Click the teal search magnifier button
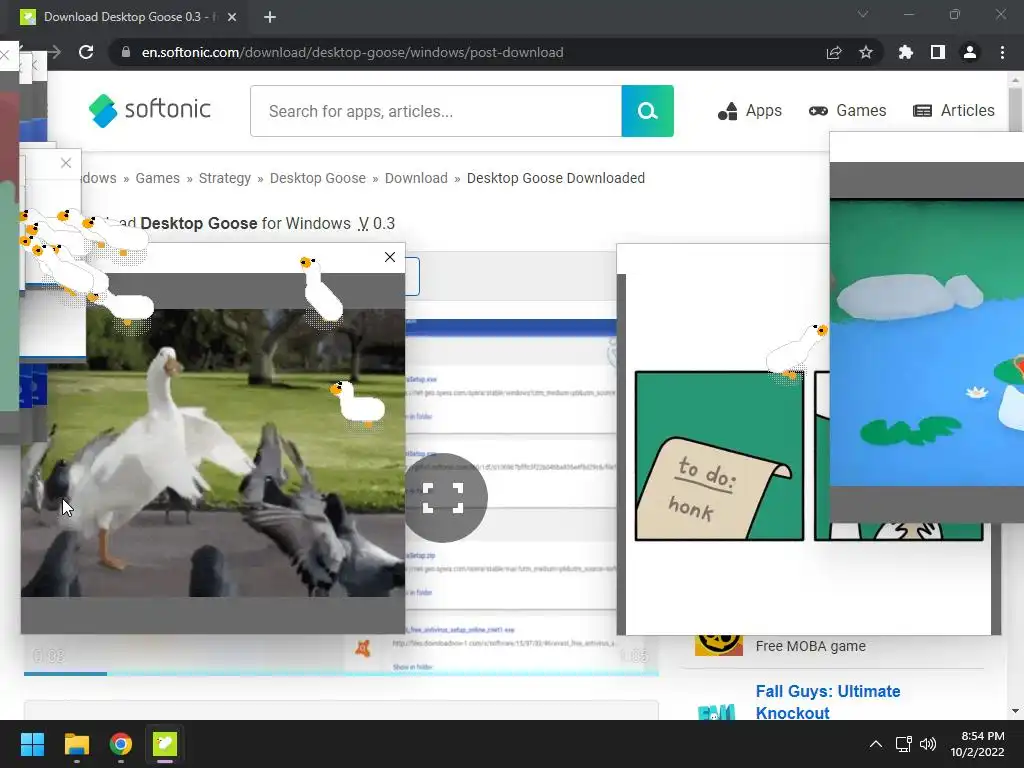 (647, 111)
